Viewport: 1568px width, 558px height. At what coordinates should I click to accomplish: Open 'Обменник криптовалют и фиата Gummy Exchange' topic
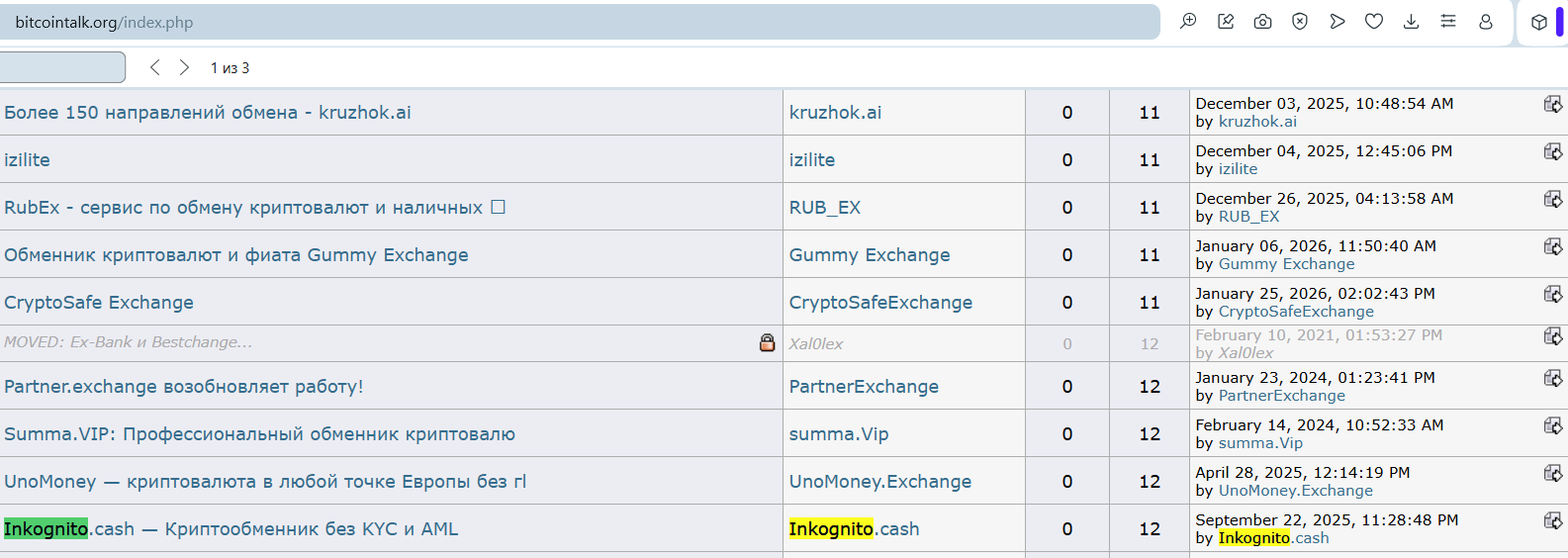click(x=236, y=254)
